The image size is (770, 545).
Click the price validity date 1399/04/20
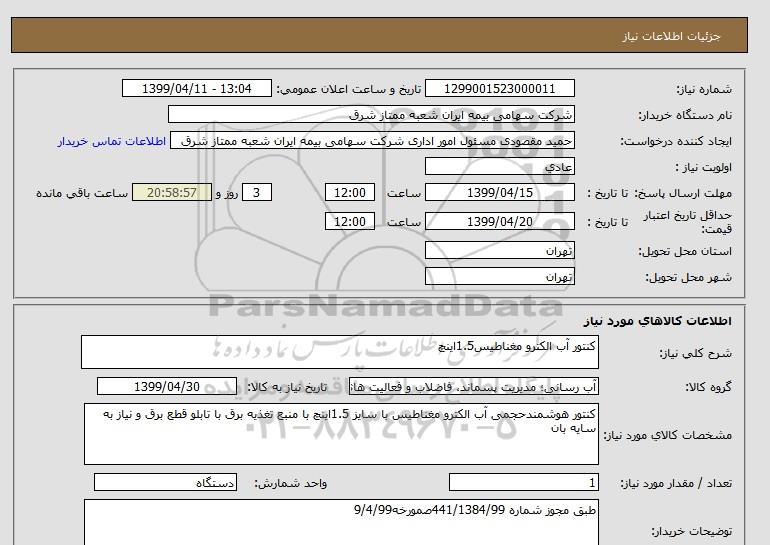pyautogui.click(x=499, y=221)
